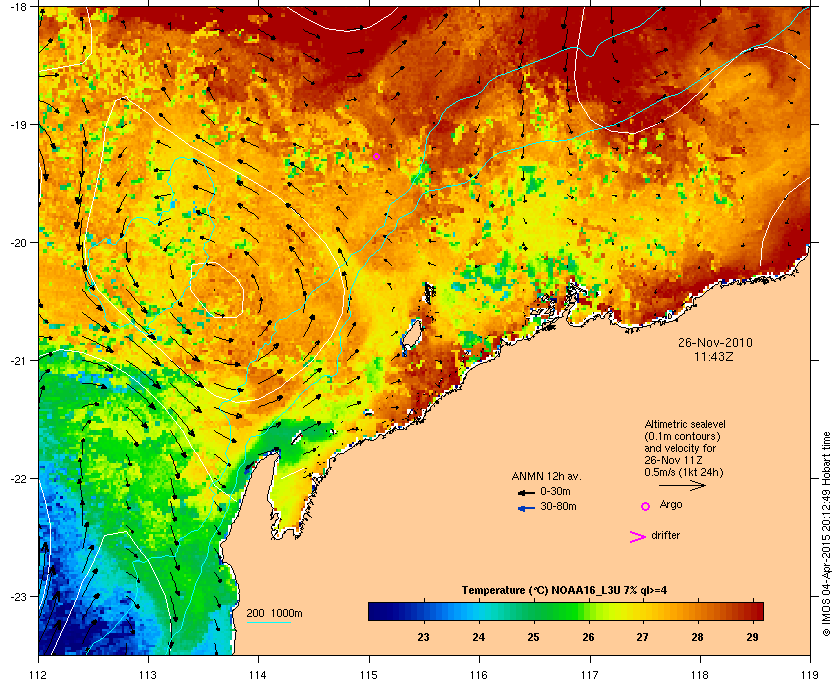
Task: Click the 'ANMN 12h av.' label
Action: (x=546, y=476)
